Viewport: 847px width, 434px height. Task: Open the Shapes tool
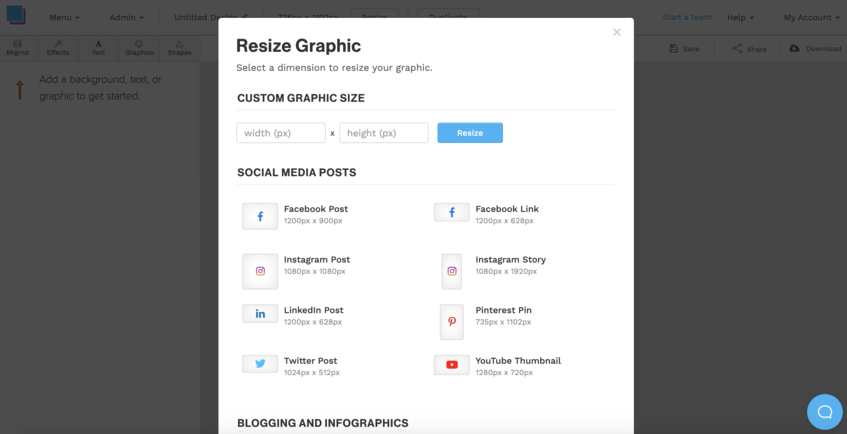(179, 48)
